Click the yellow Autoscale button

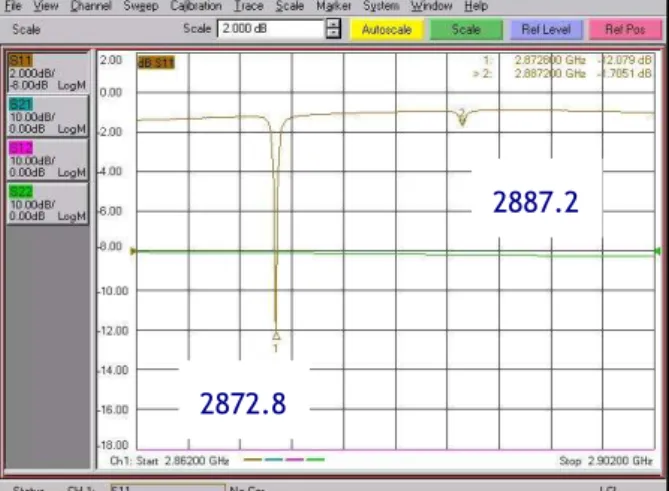point(387,29)
